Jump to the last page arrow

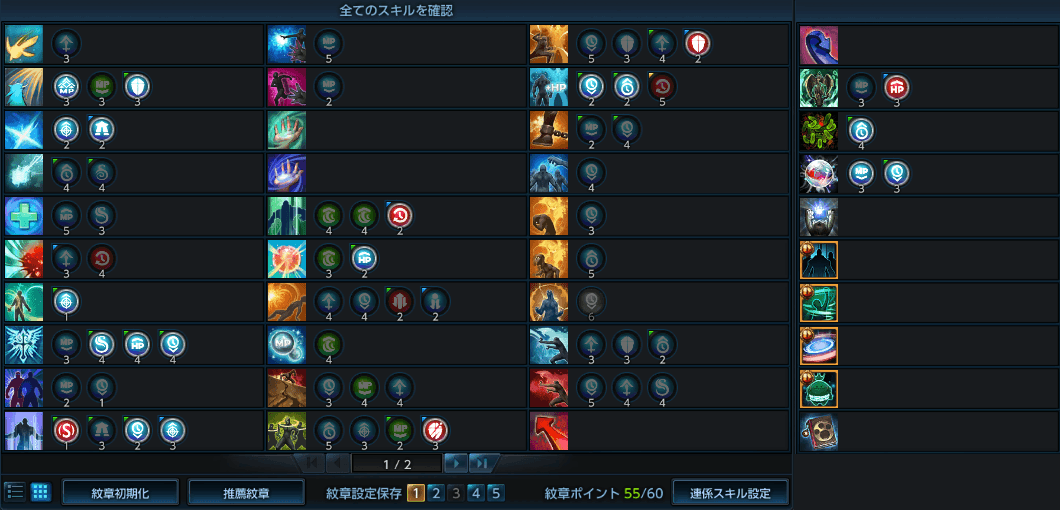(x=483, y=464)
